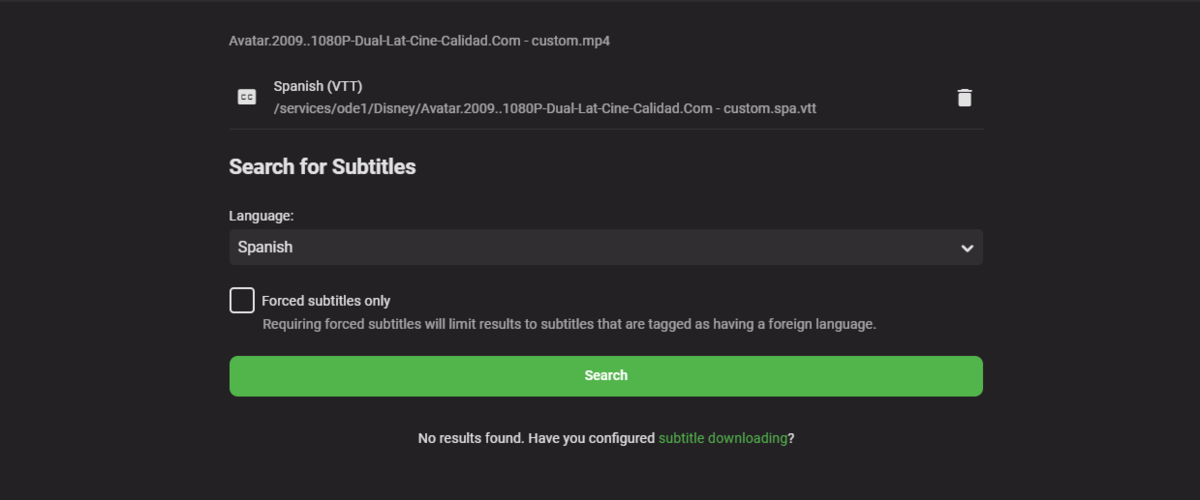Enable the Forced subtitles only checkbox
The width and height of the screenshot is (1200, 500).
coord(242,300)
